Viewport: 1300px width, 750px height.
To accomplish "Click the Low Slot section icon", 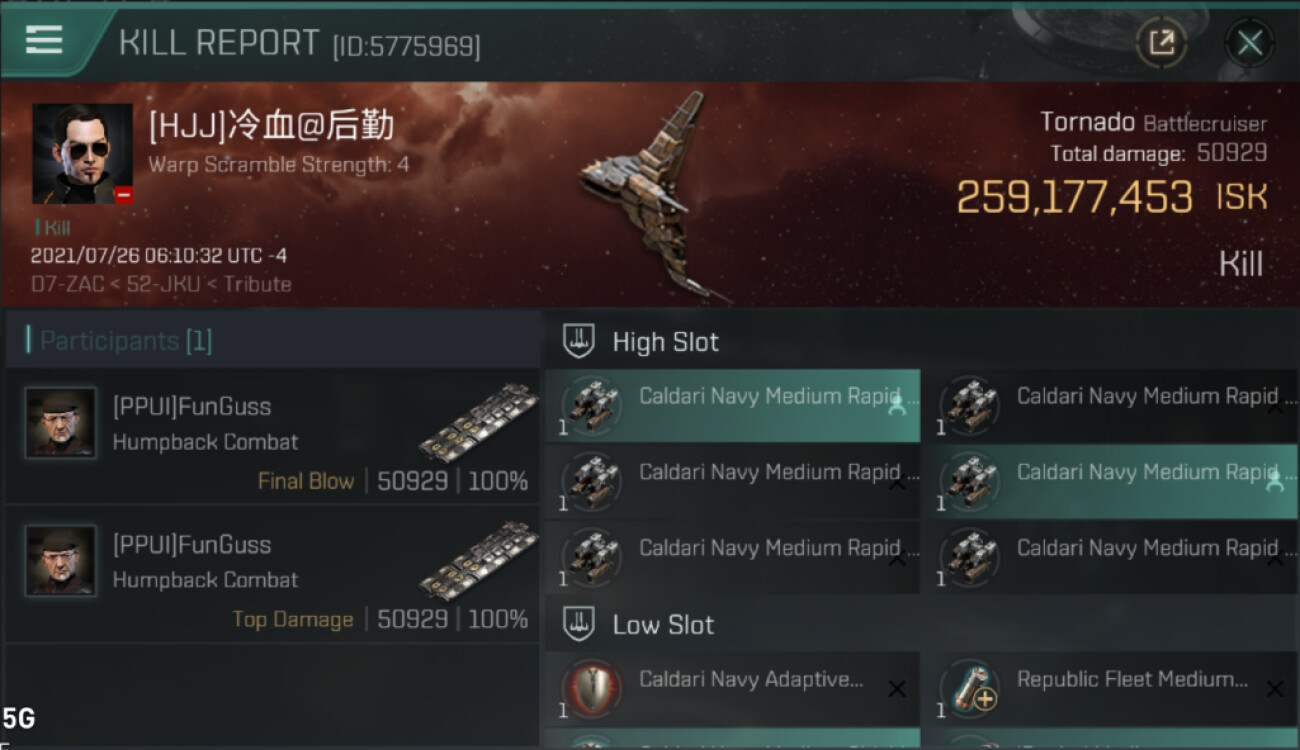I will tap(579, 625).
